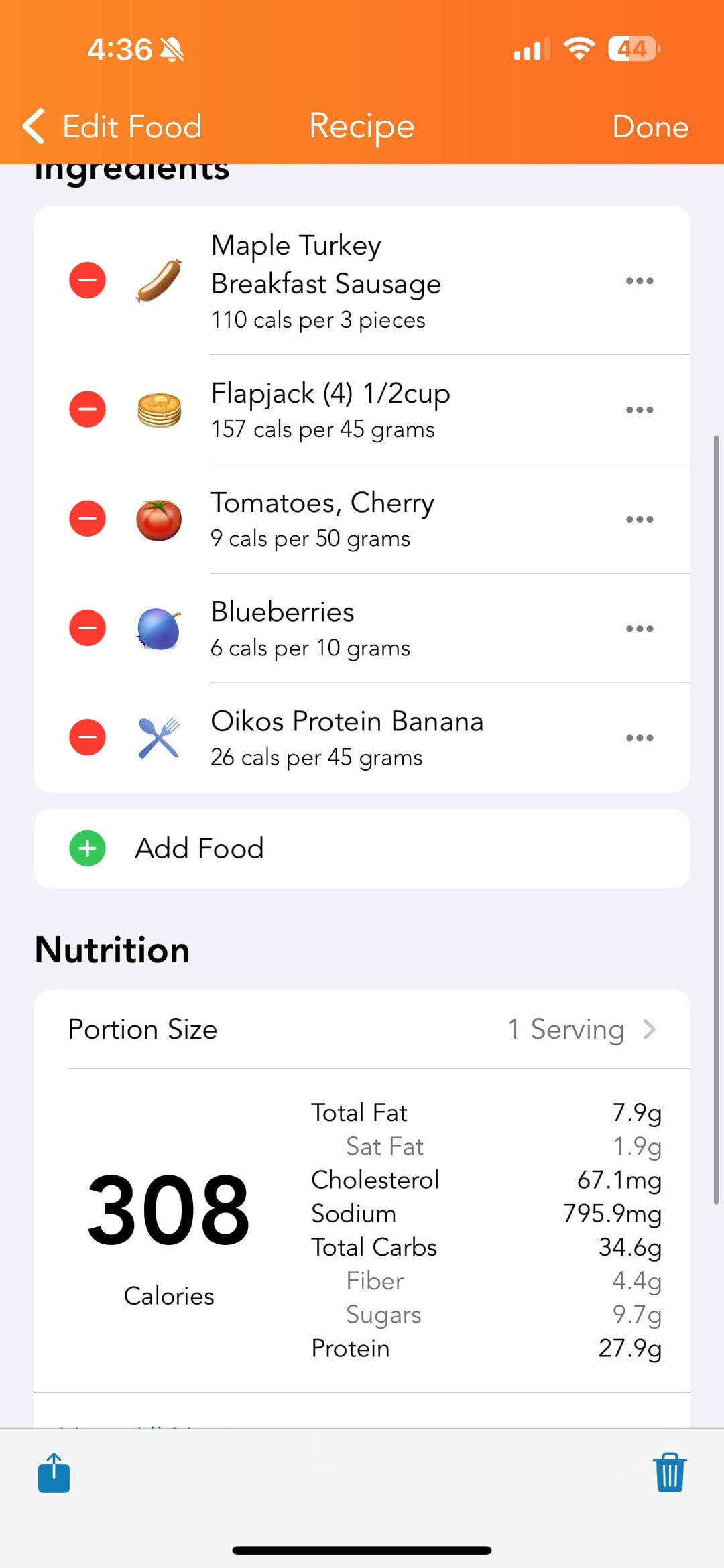The width and height of the screenshot is (724, 1568).
Task: Open ellipsis menu for Tomatoes, Cherry
Action: [639, 519]
